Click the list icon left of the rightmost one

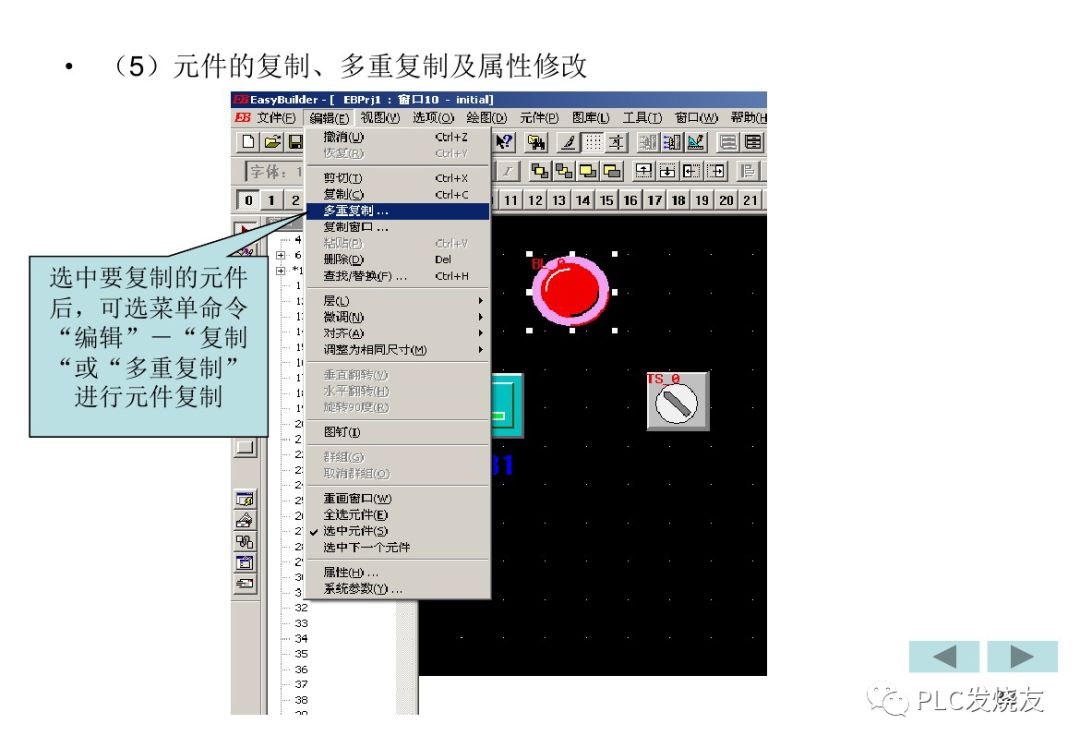tap(728, 143)
